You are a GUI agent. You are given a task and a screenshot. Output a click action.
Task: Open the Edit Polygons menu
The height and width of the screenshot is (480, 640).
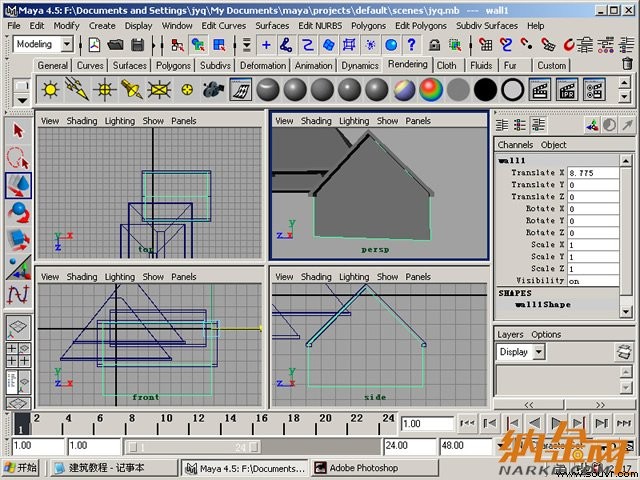(420, 26)
